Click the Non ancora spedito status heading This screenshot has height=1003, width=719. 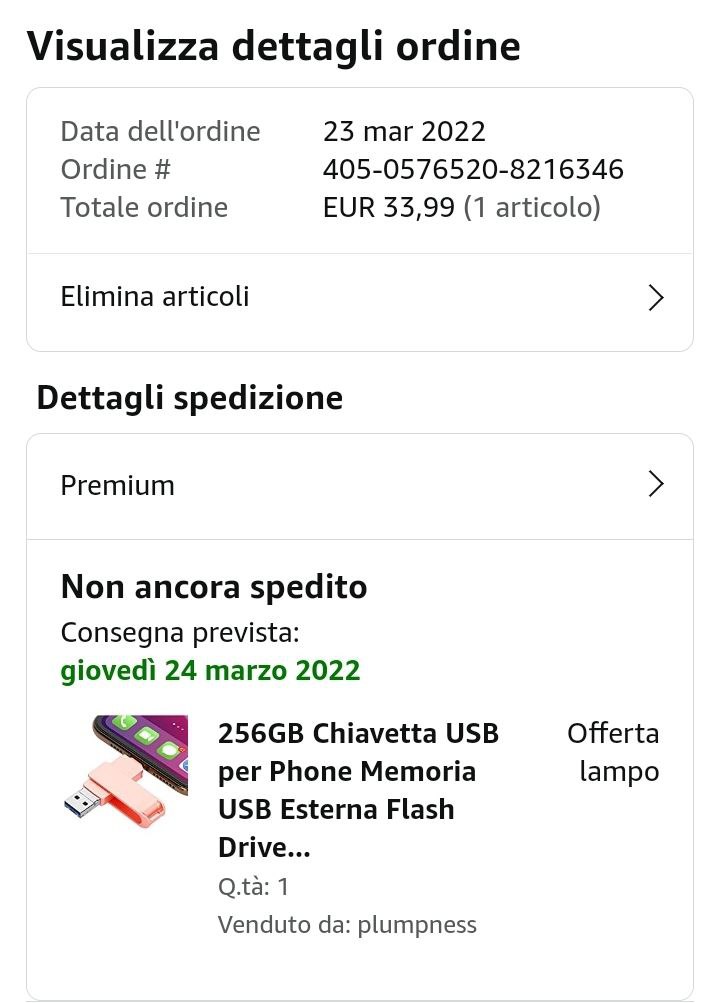pos(214,587)
